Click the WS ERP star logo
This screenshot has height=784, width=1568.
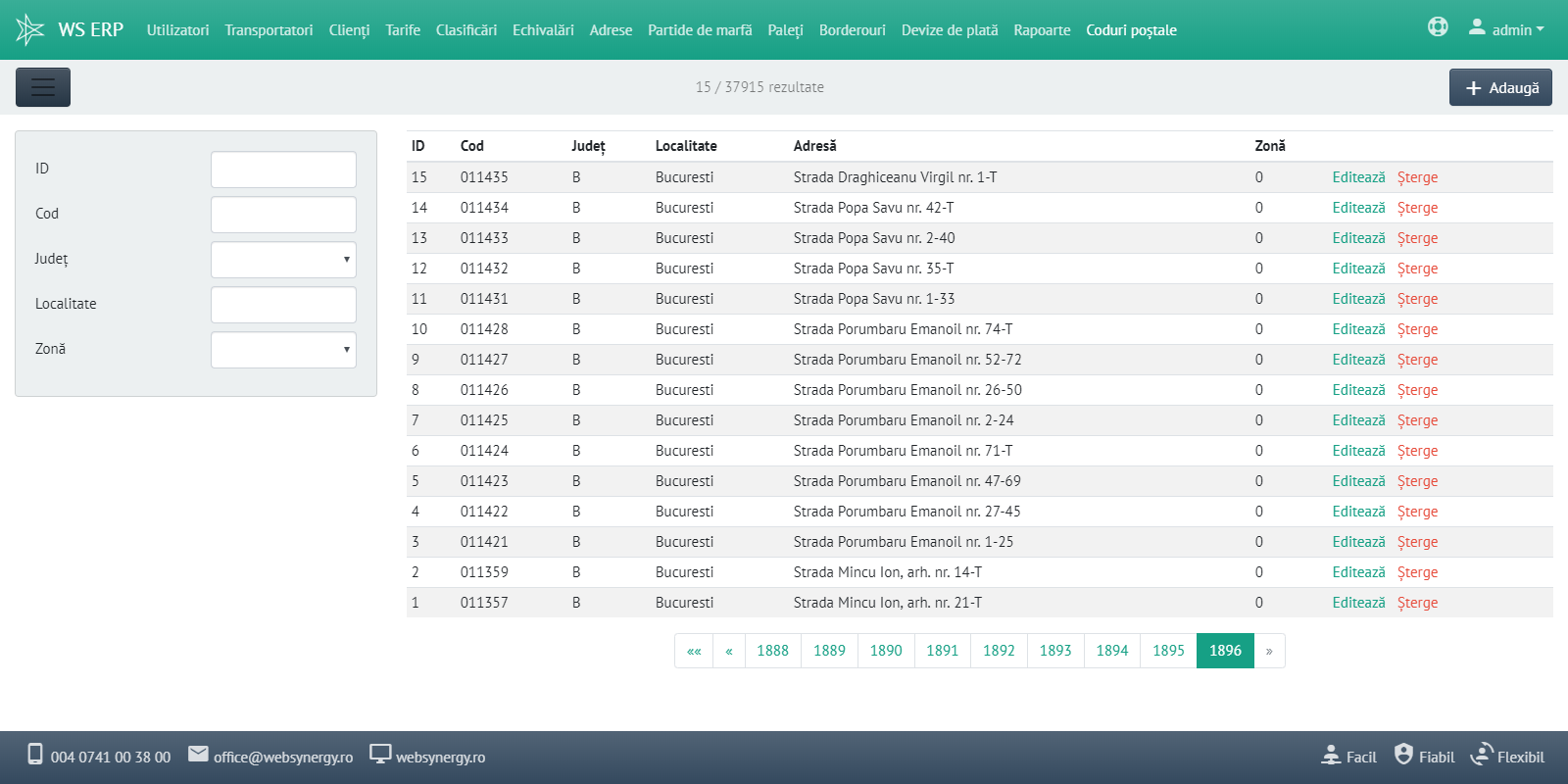click(x=30, y=29)
